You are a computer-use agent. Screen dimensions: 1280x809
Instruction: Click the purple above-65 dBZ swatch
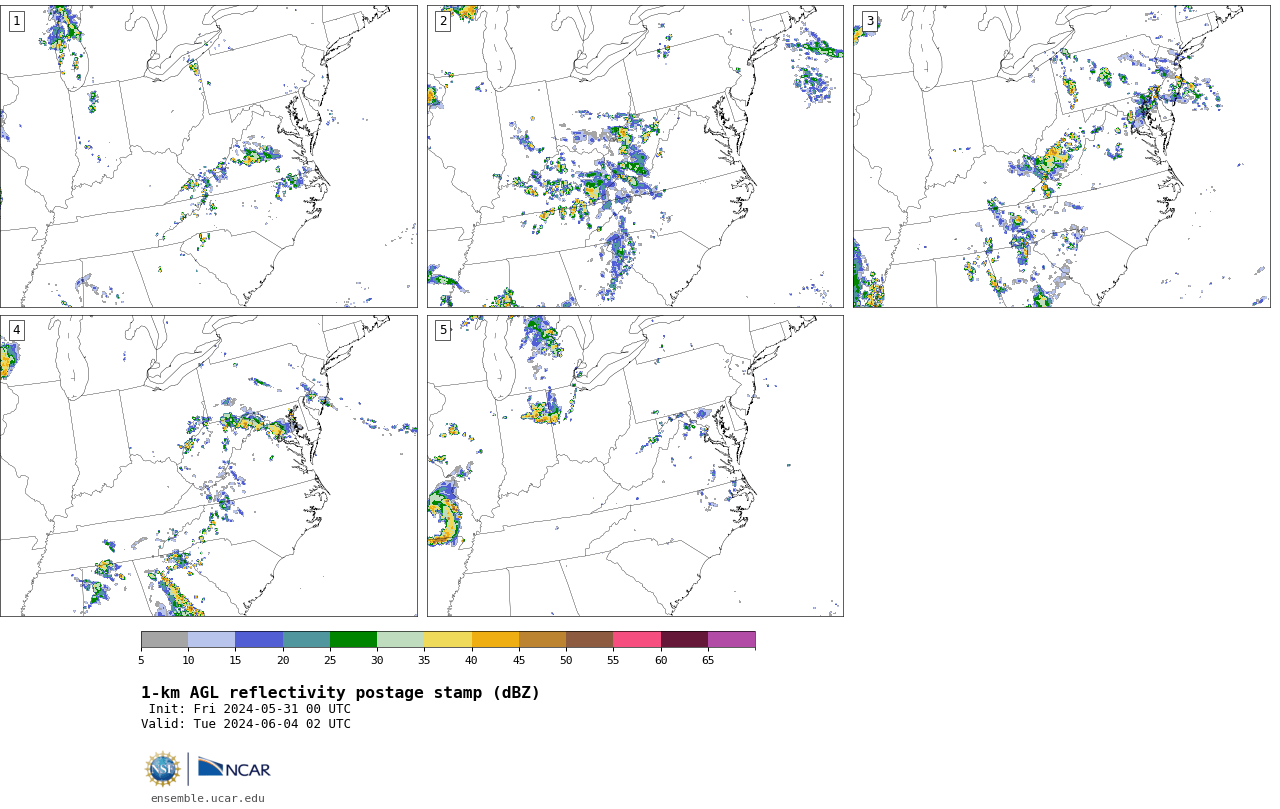(731, 640)
